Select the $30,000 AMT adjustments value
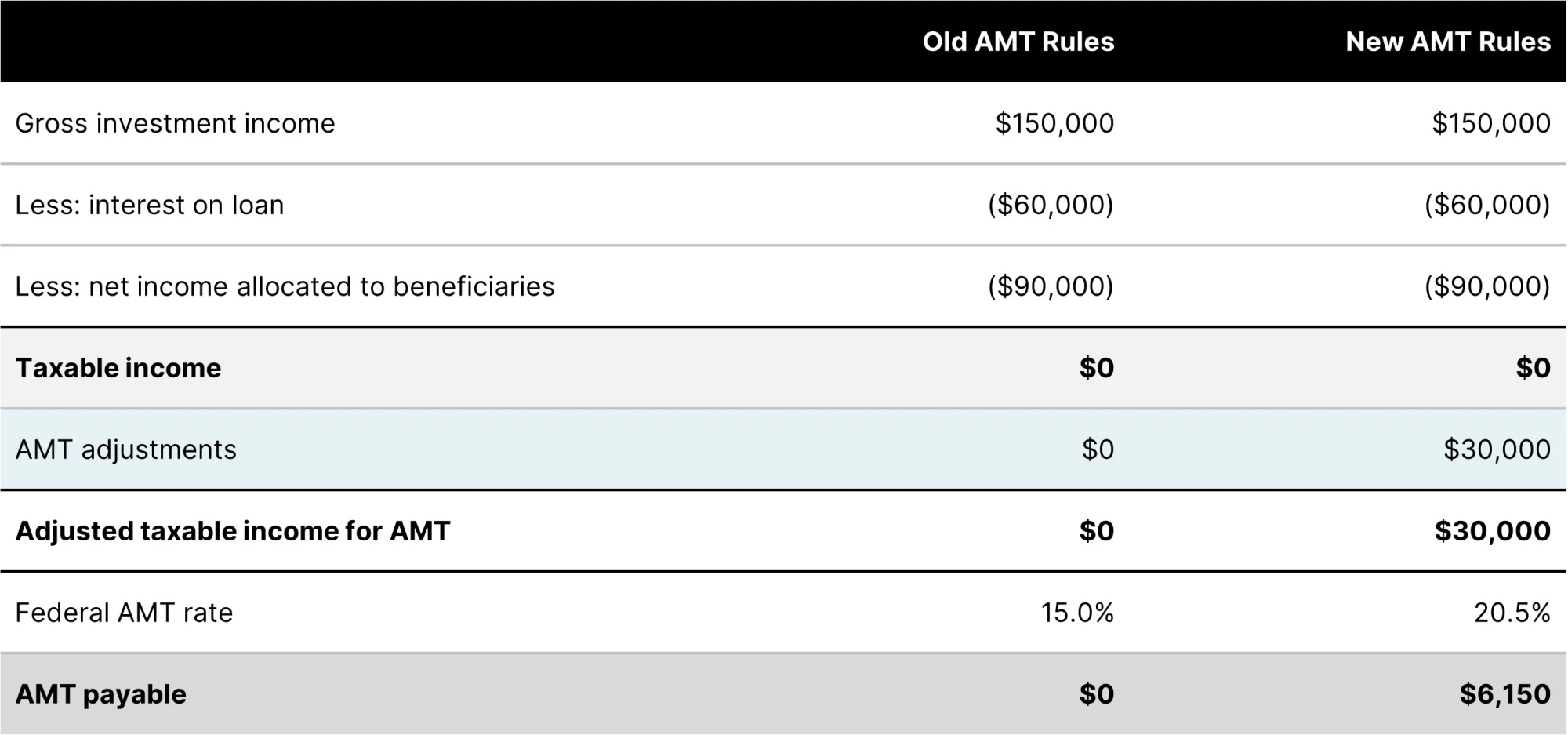This screenshot has height=735, width=1568. [1497, 449]
